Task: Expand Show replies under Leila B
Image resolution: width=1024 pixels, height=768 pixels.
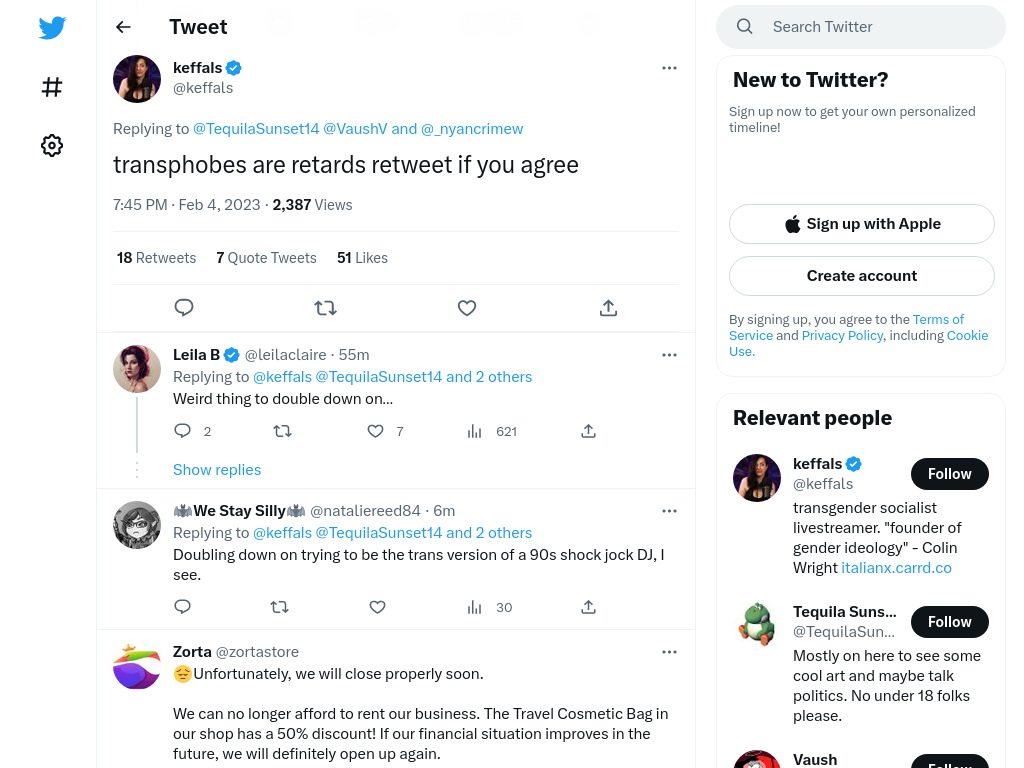Action: tap(217, 470)
